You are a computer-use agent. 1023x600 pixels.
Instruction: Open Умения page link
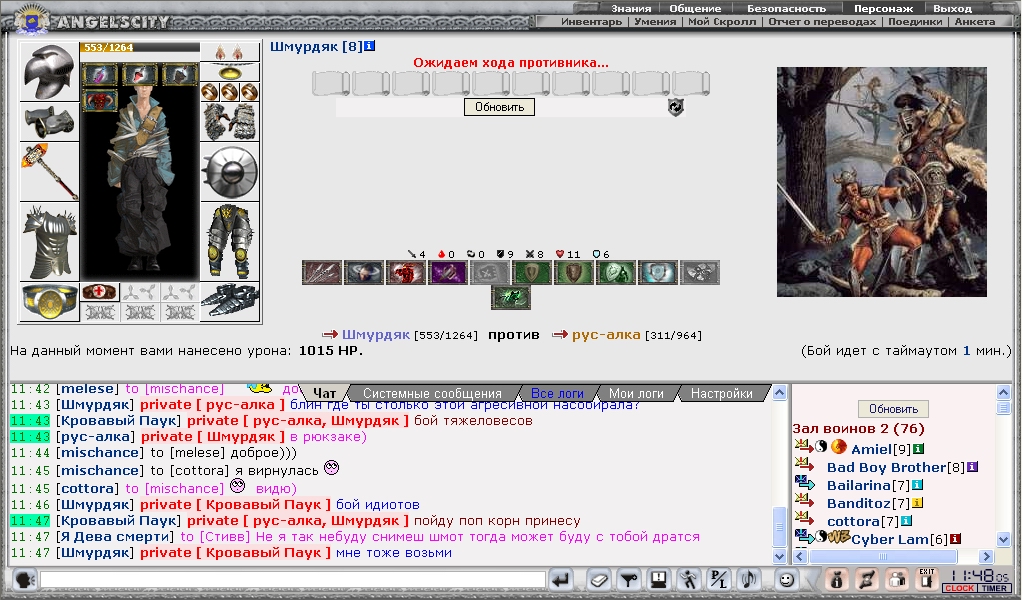click(x=654, y=22)
